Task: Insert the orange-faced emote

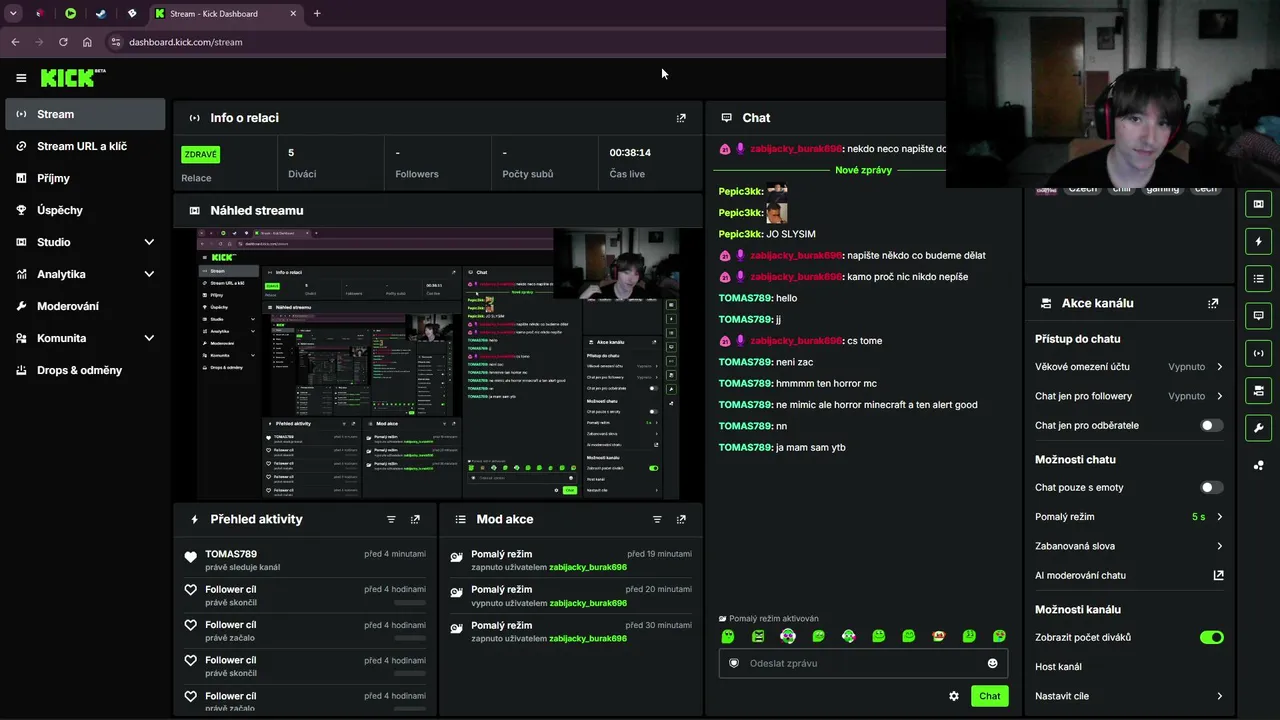Action: coord(939,636)
